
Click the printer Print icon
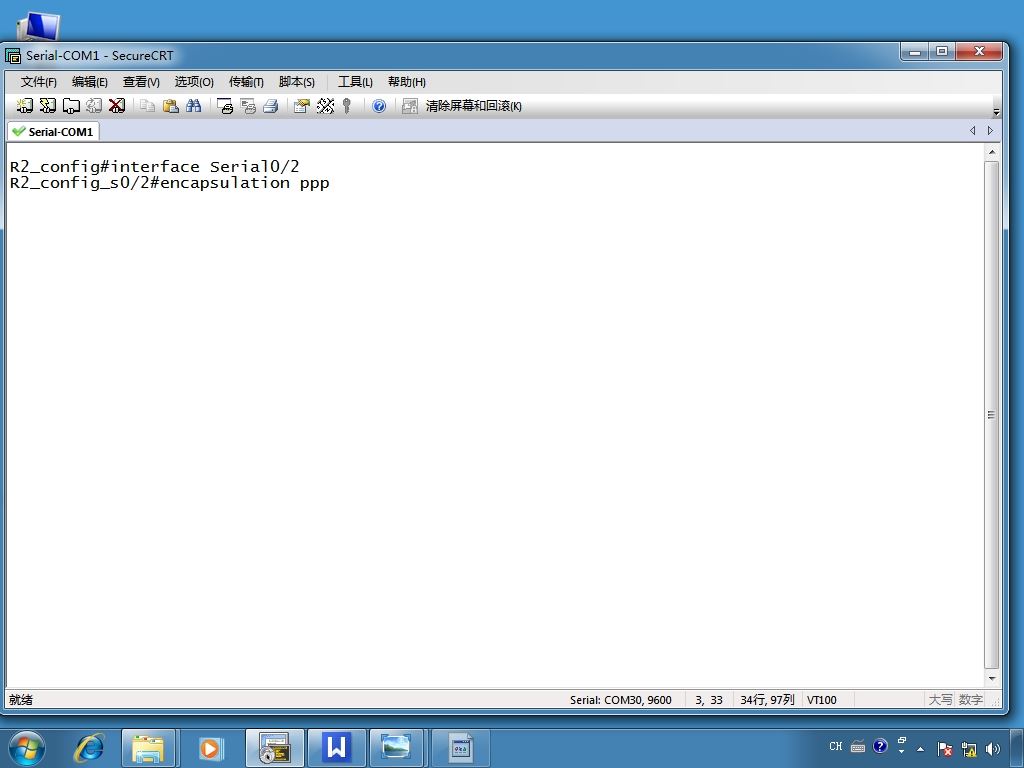(270, 106)
